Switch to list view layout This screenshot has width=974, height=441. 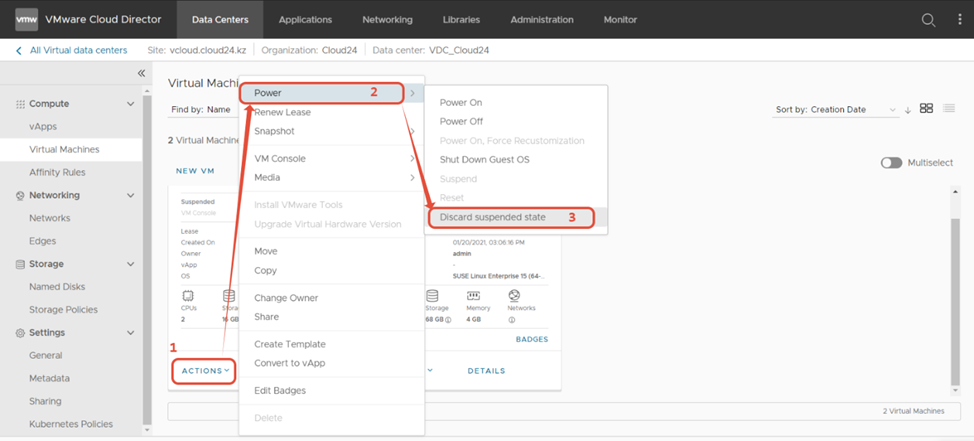[x=949, y=109]
